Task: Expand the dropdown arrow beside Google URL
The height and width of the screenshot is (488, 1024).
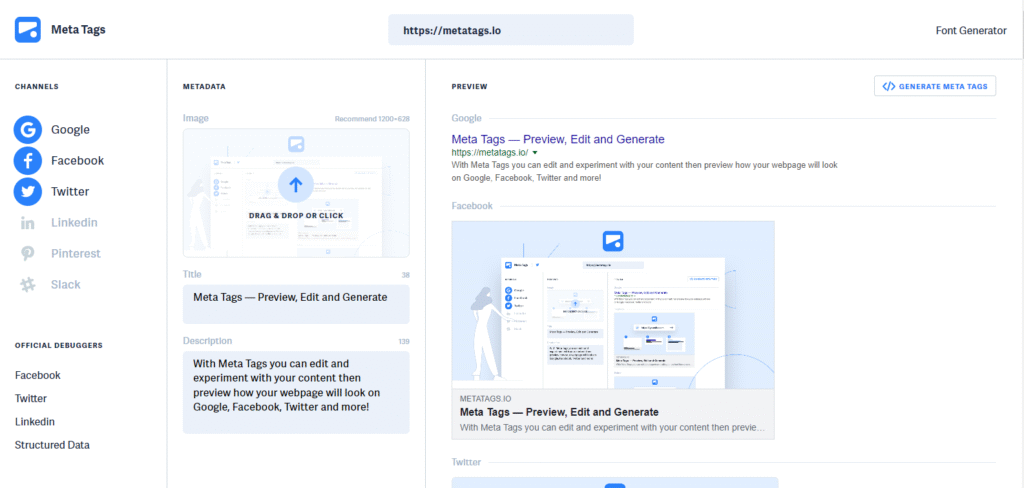Action: (x=535, y=152)
